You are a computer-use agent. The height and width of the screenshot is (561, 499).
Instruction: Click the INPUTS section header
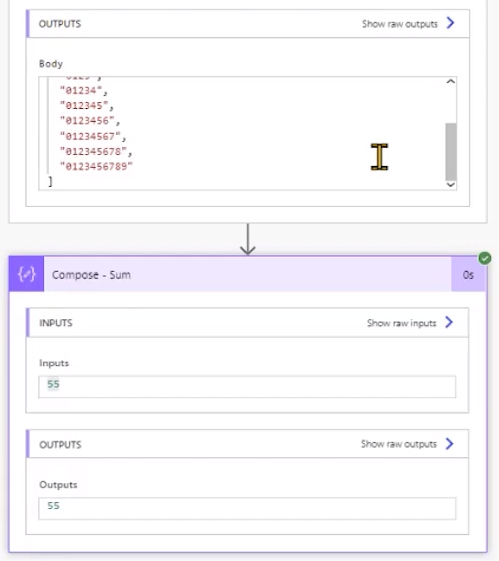pyautogui.click(x=248, y=322)
